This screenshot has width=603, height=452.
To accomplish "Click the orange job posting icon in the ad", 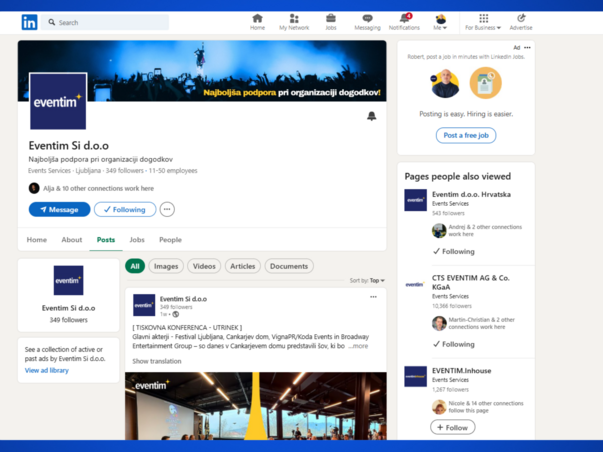I will 486,83.
